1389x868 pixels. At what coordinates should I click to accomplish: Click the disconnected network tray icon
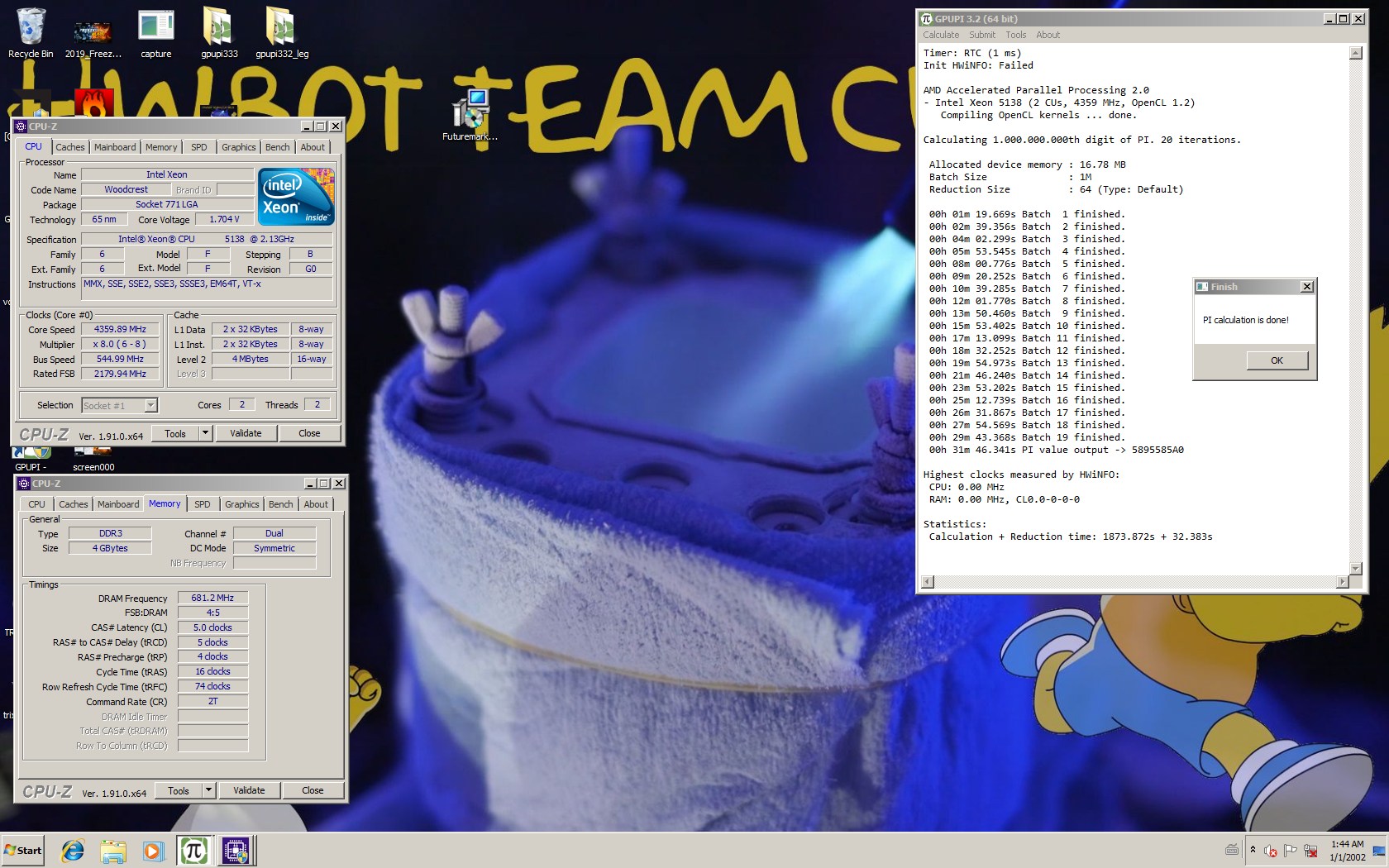(1310, 851)
